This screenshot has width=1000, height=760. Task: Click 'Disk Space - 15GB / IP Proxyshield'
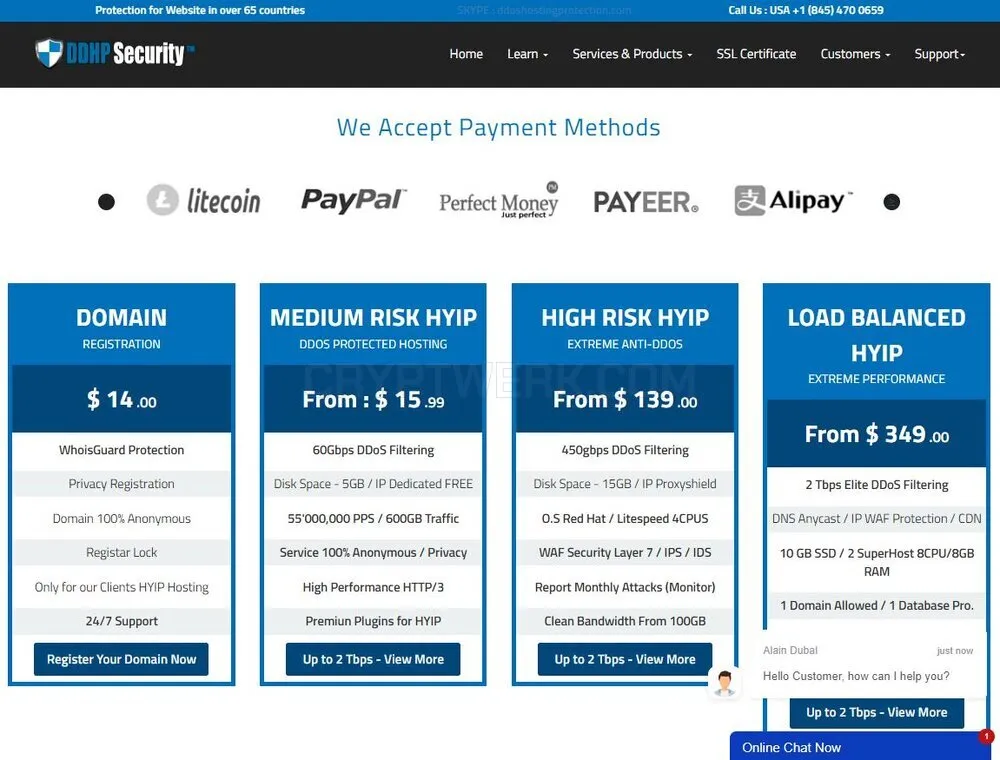tap(625, 484)
